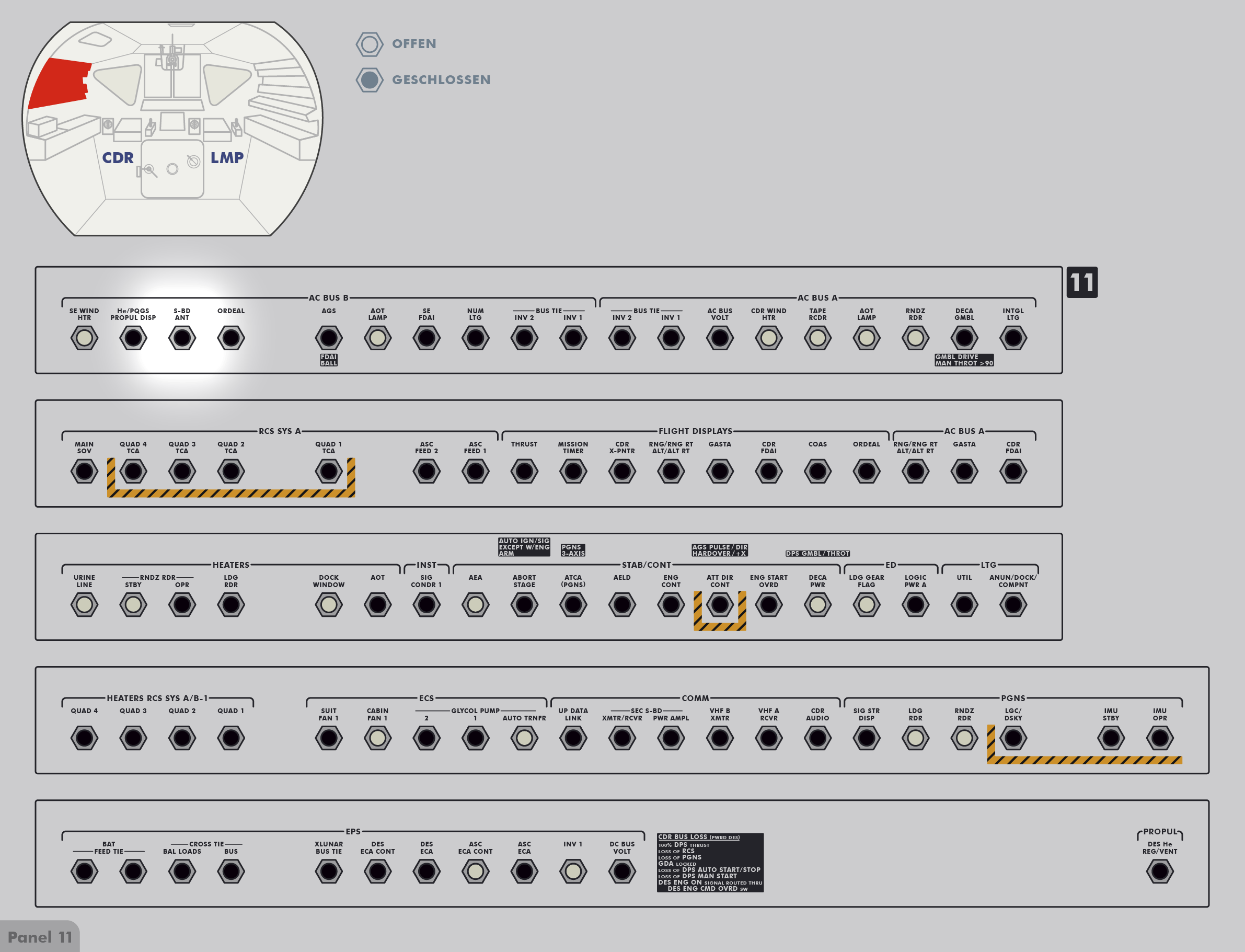Image resolution: width=1245 pixels, height=952 pixels.
Task: Click the CDR BUS LOSS info placard
Action: (710, 863)
